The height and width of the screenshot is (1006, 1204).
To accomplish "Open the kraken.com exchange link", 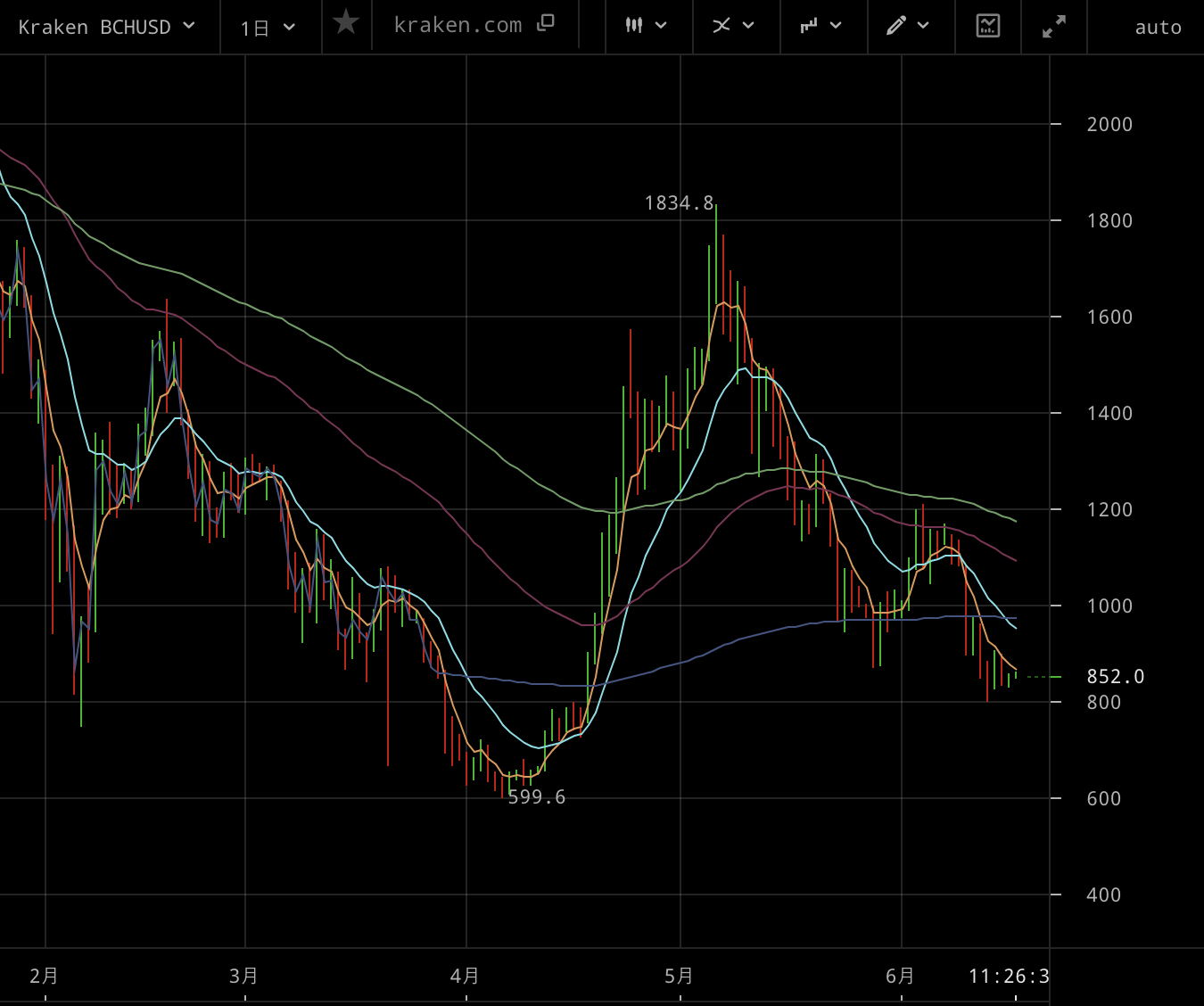I will (474, 25).
